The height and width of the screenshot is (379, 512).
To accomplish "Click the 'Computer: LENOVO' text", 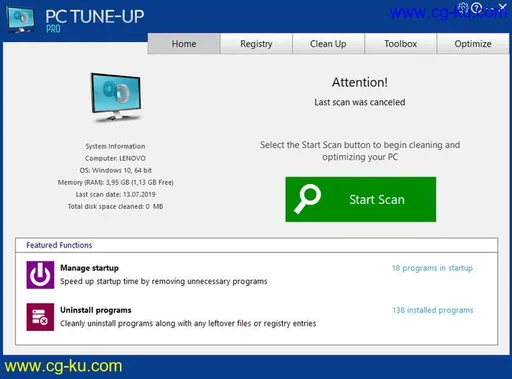I will point(115,158).
